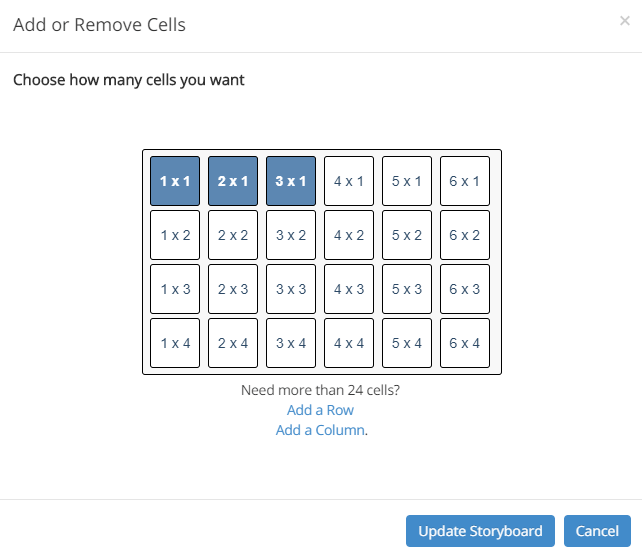Pick the 3 x 2 layout cell
This screenshot has width=642, height=559.
point(291,236)
